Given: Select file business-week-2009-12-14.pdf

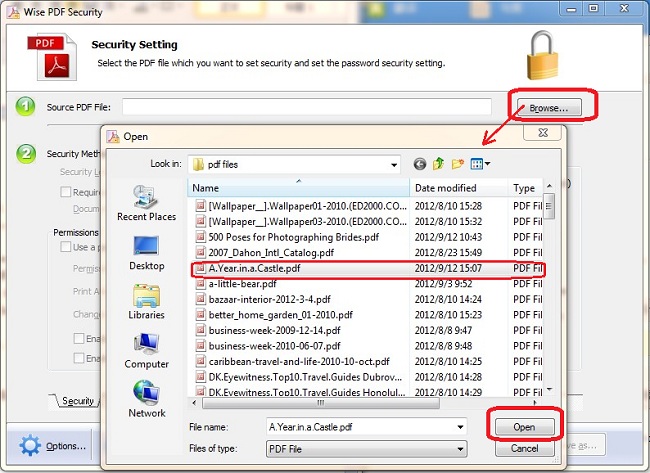Looking at the screenshot, I should (274, 330).
